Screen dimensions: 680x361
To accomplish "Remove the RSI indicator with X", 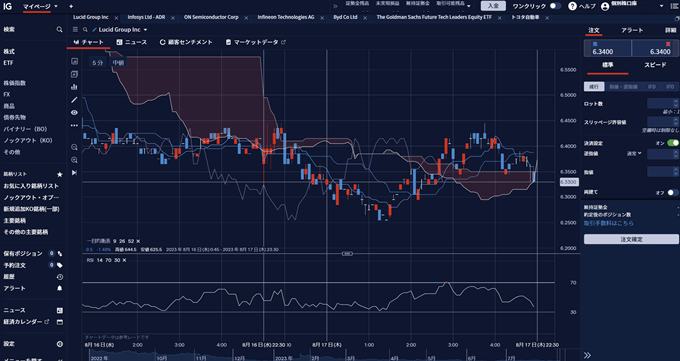I will (x=124, y=260).
